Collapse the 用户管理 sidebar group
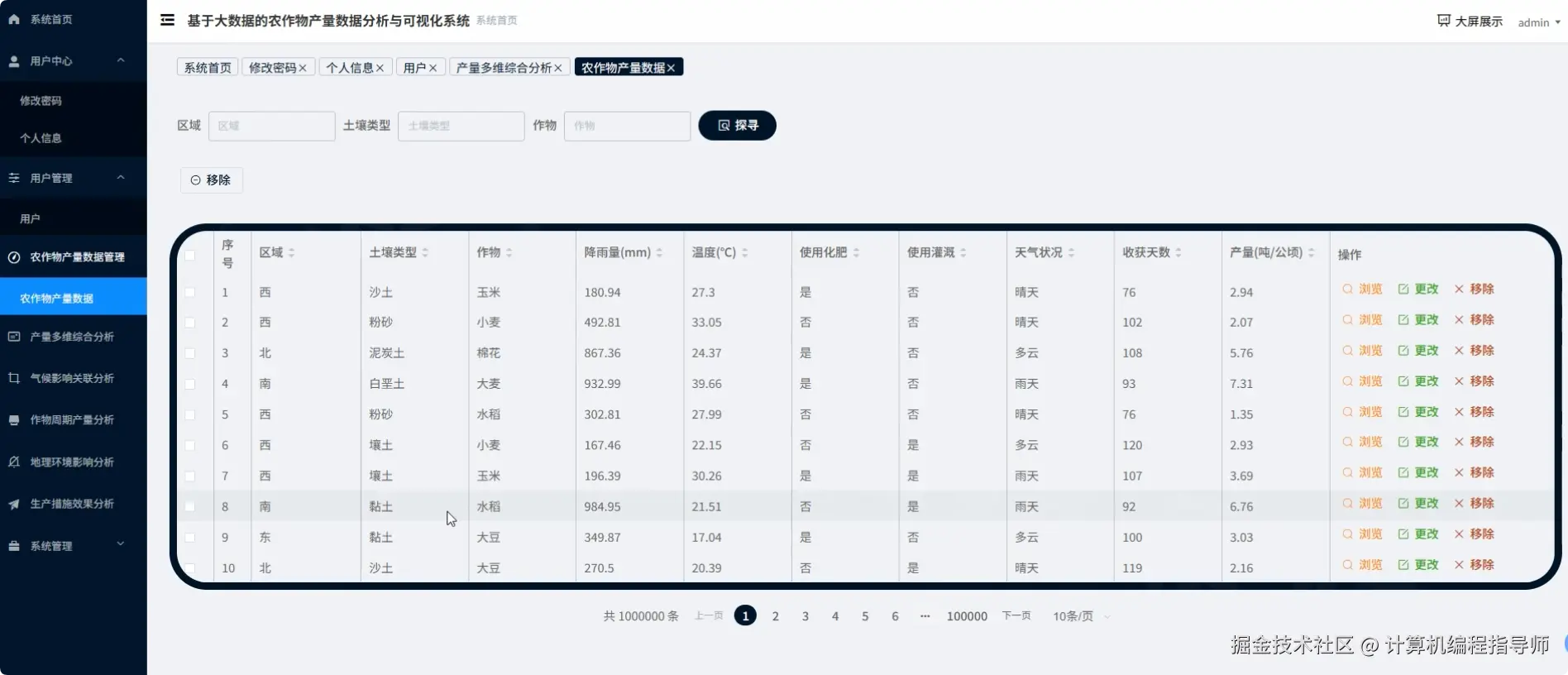Screen dimensions: 1568x675 click(x=74, y=178)
